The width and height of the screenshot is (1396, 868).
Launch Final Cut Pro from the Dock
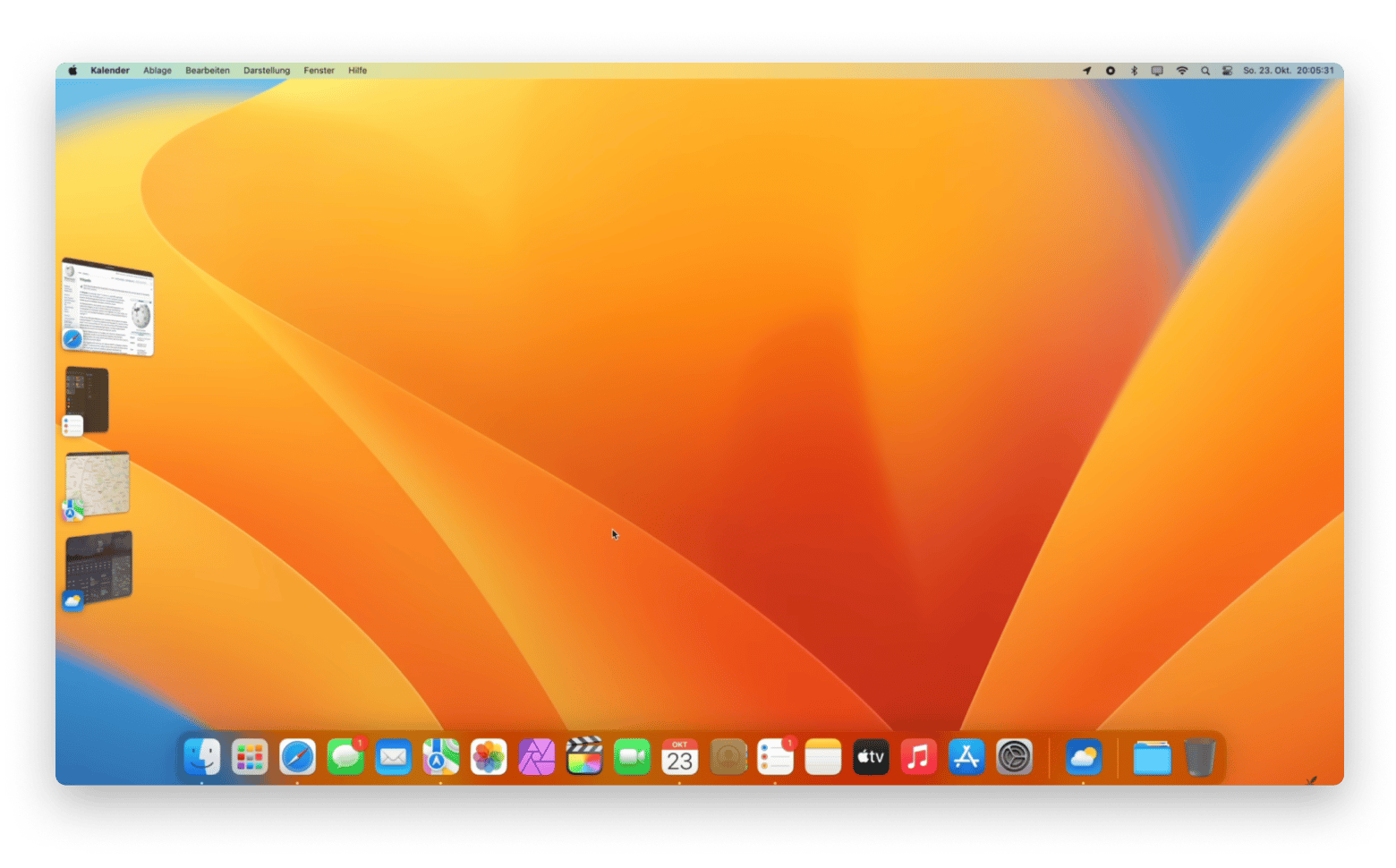coord(584,757)
